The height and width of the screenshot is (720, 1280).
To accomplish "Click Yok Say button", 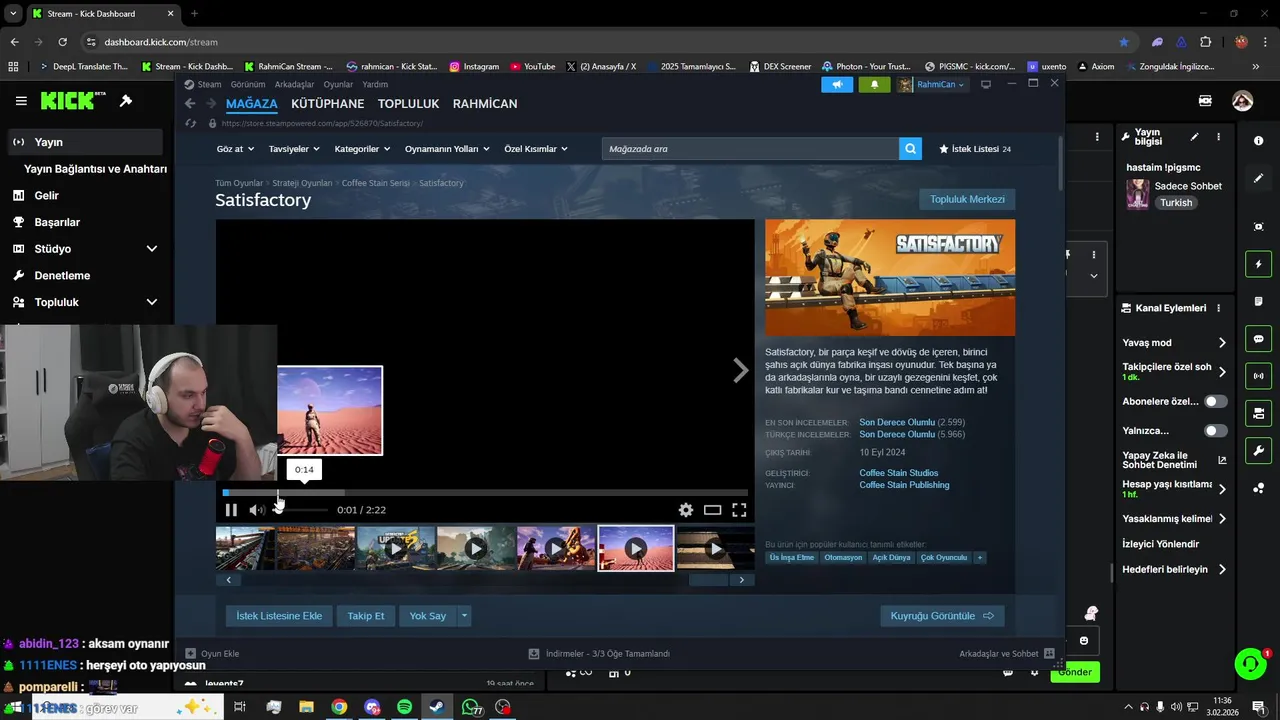I will click(x=428, y=616).
